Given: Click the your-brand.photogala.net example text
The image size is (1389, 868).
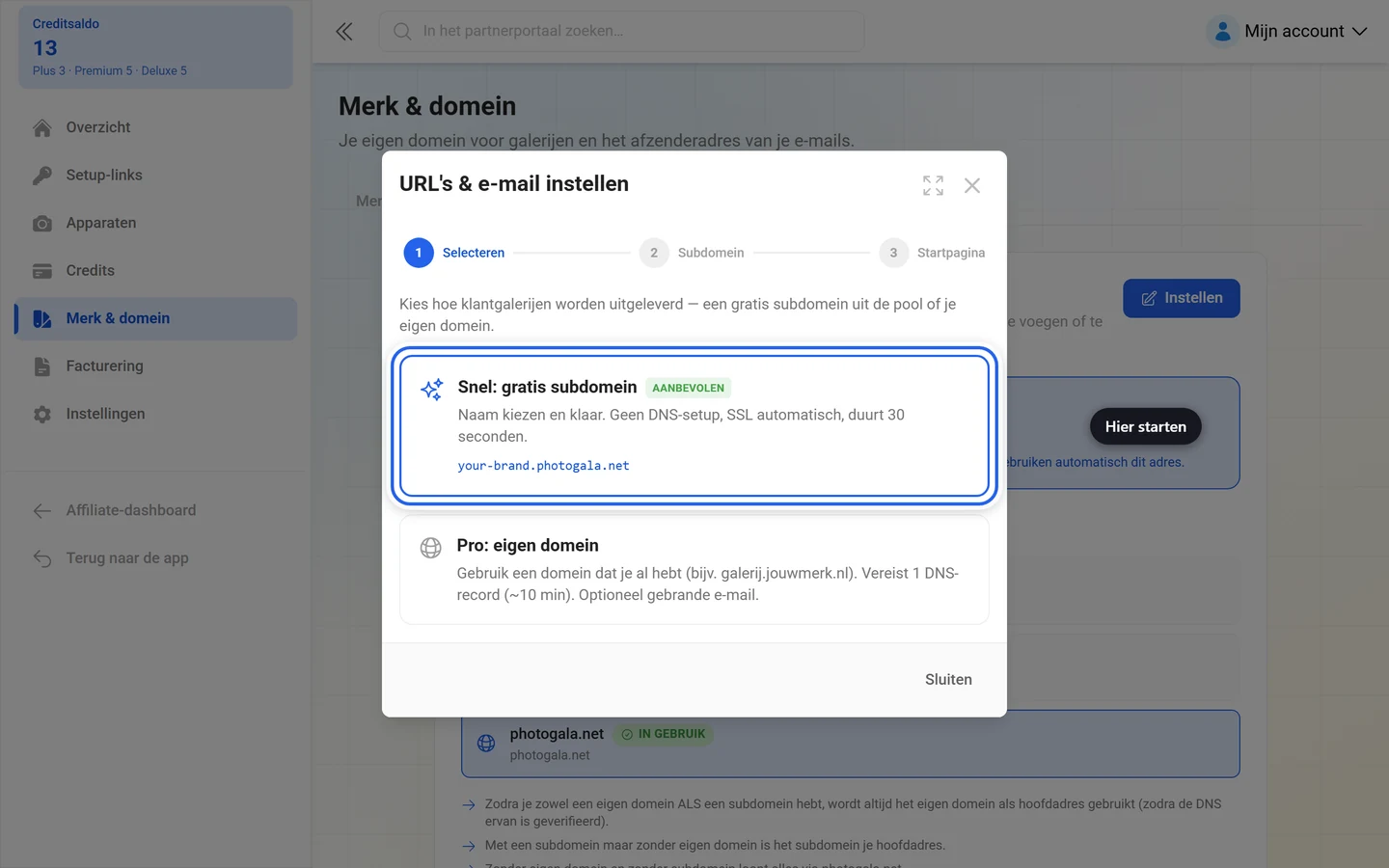Looking at the screenshot, I should [x=543, y=466].
